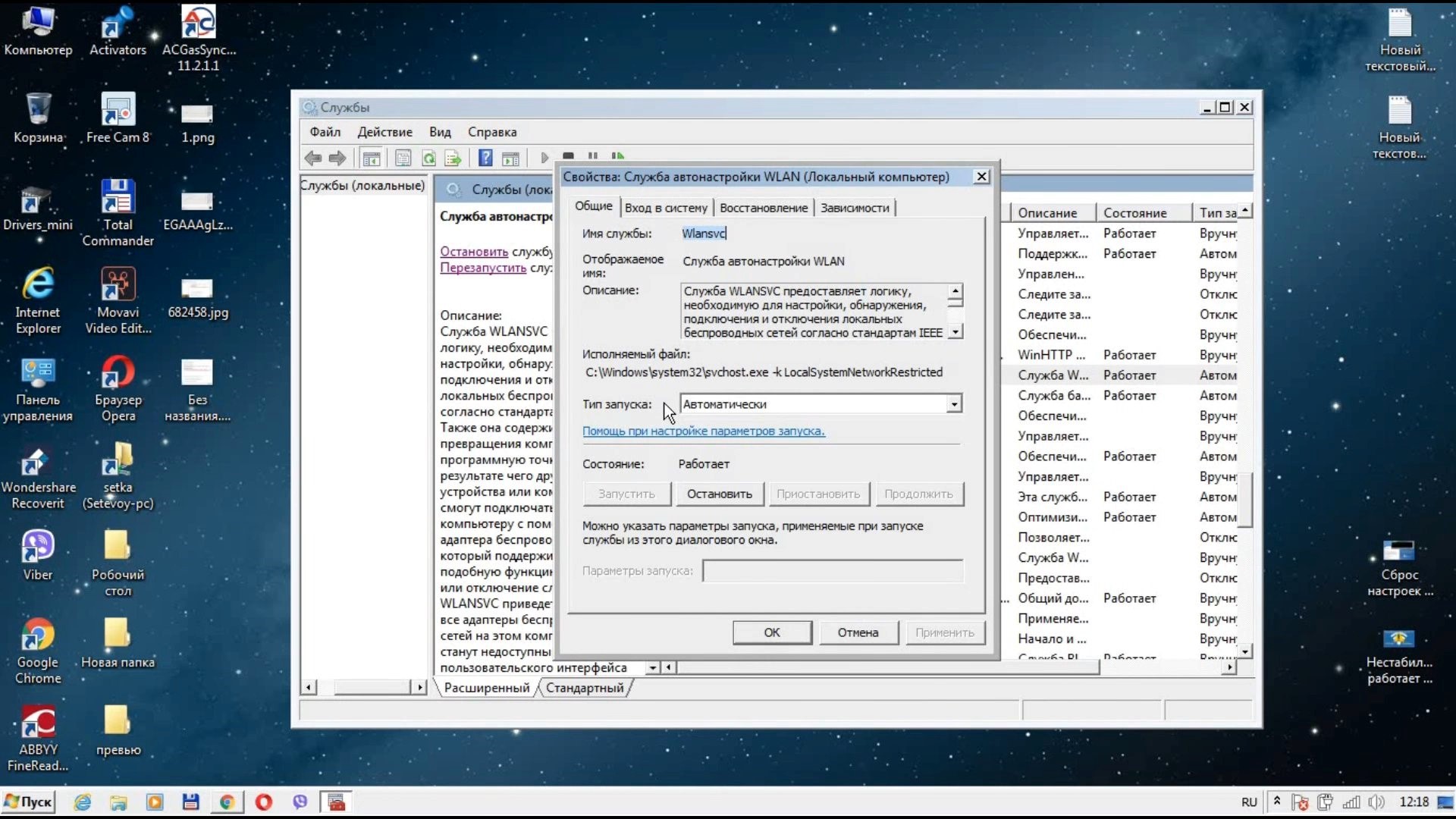This screenshot has height=819, width=1456.
Task: Click the Back arrow in Services toolbar
Action: [x=312, y=158]
